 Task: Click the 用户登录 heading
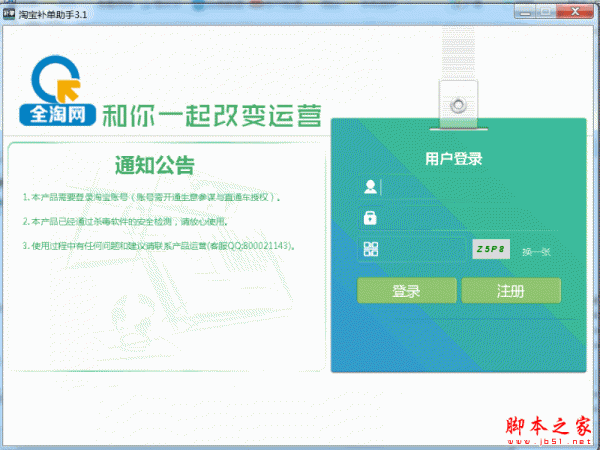click(454, 158)
